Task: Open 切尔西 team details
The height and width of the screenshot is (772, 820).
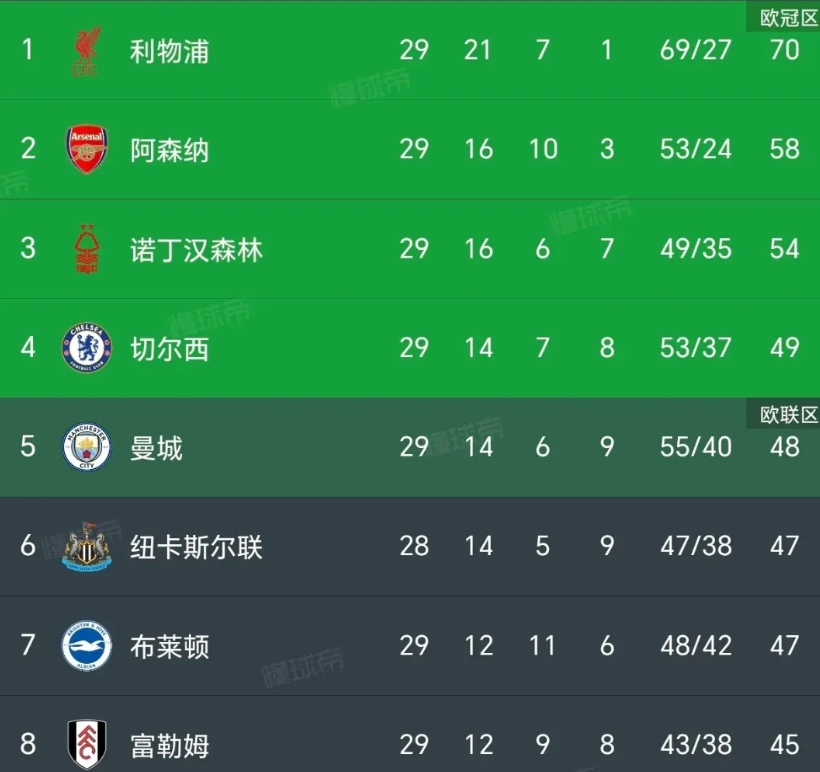Action: pos(169,348)
